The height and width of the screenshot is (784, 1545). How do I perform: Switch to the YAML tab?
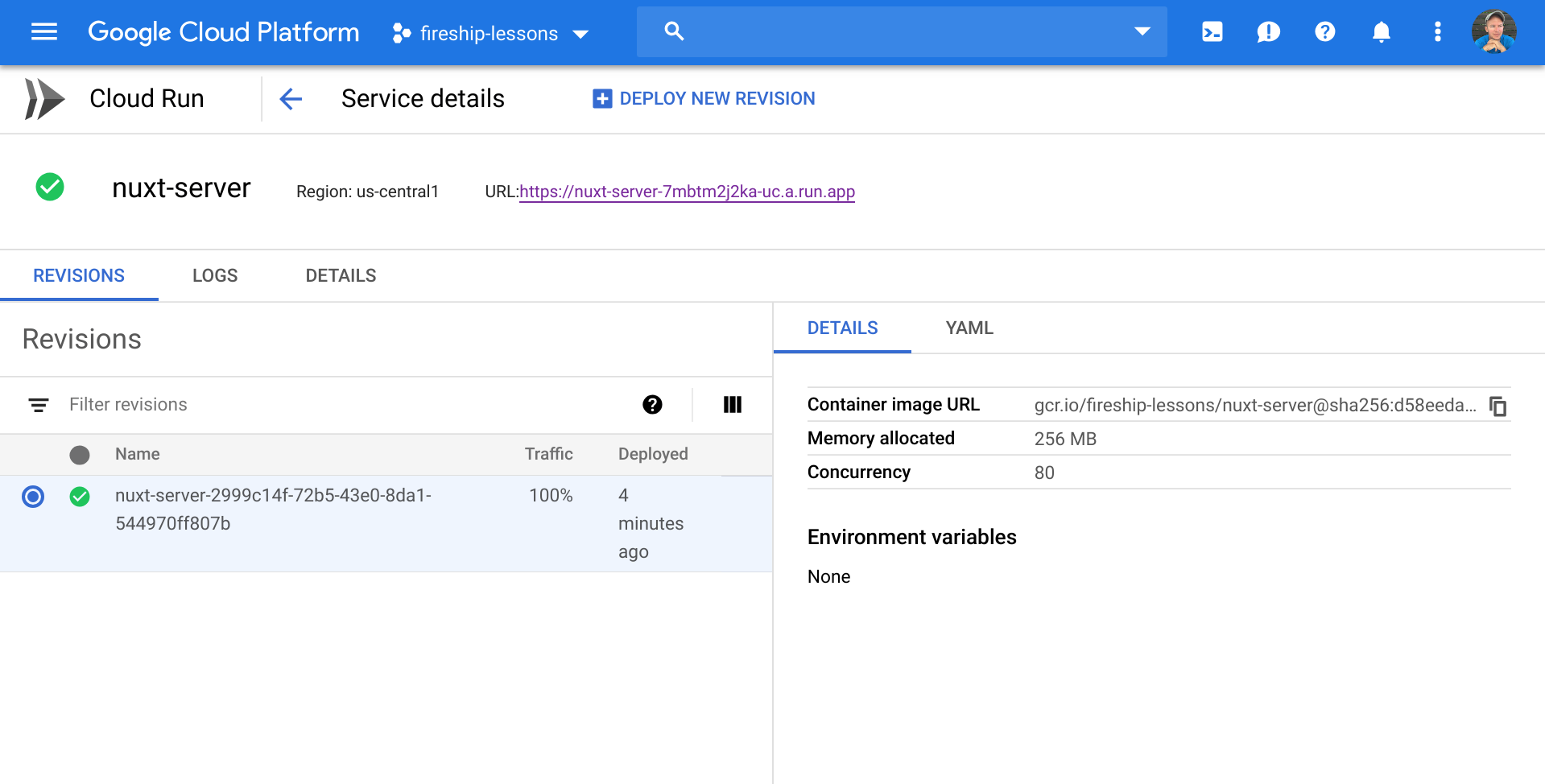coord(969,328)
